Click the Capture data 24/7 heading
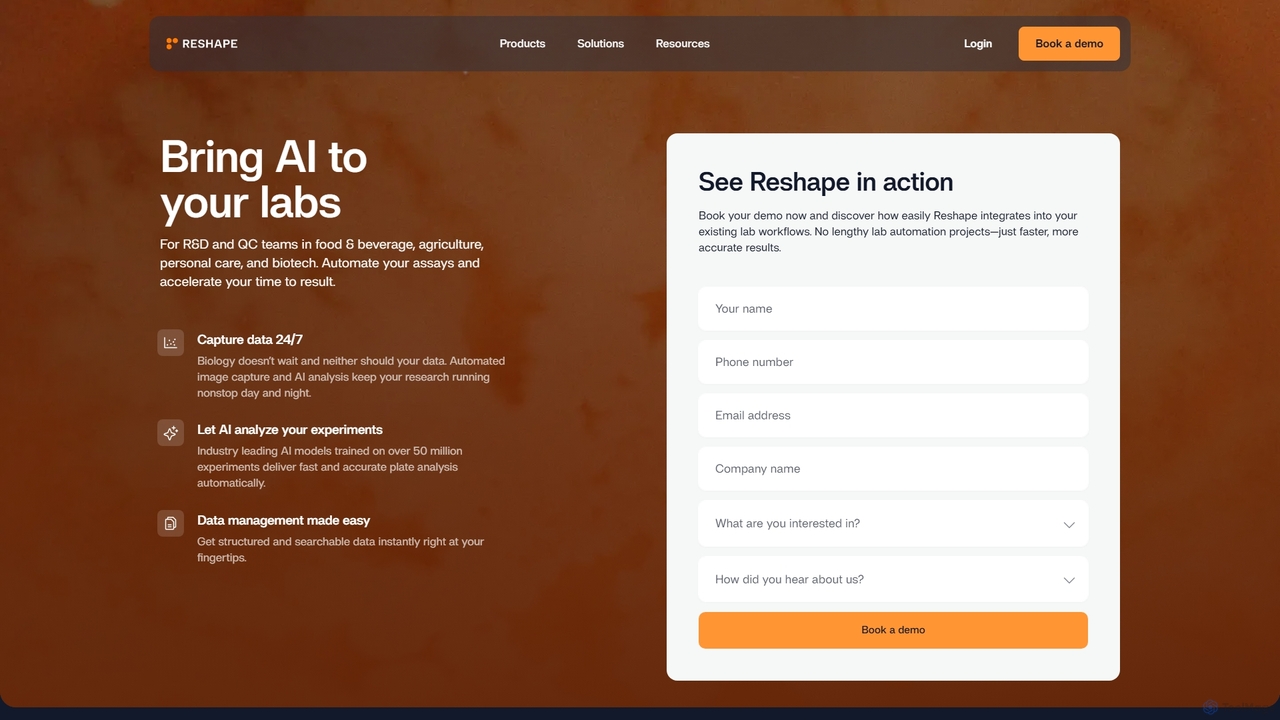The width and height of the screenshot is (1280, 720). [250, 340]
